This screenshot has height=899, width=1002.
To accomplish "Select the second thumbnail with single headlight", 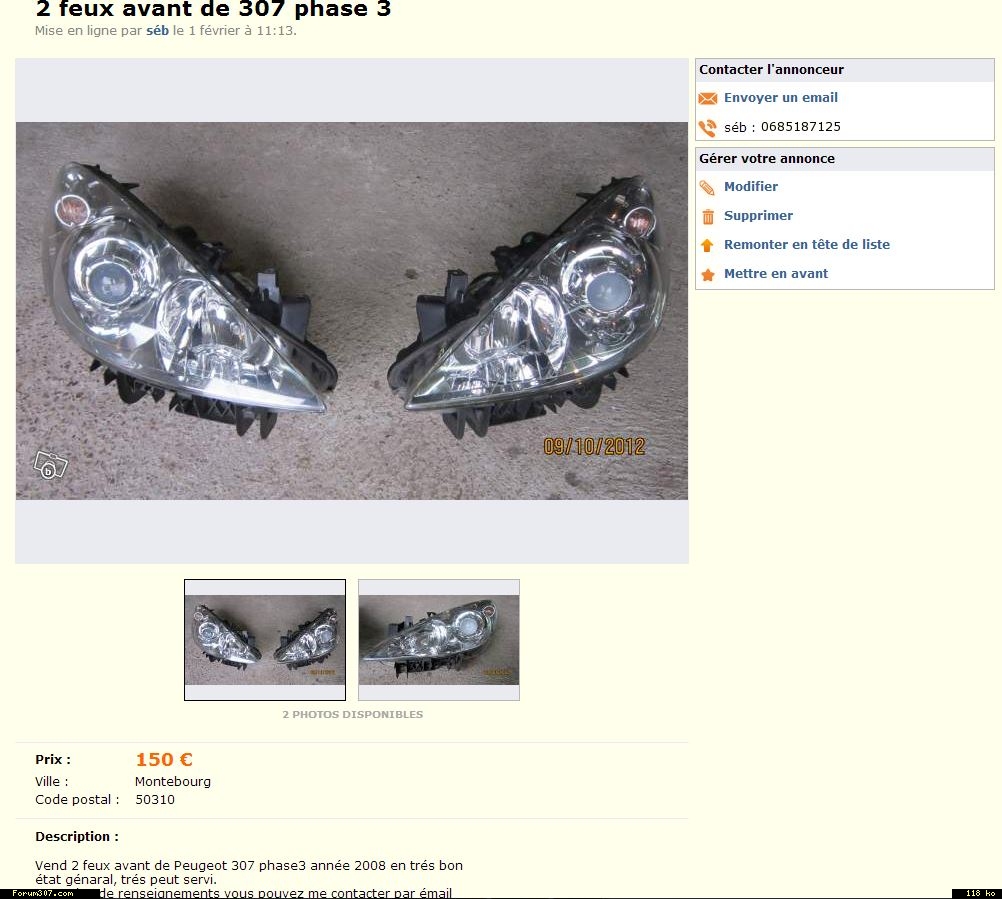I will tap(439, 640).
